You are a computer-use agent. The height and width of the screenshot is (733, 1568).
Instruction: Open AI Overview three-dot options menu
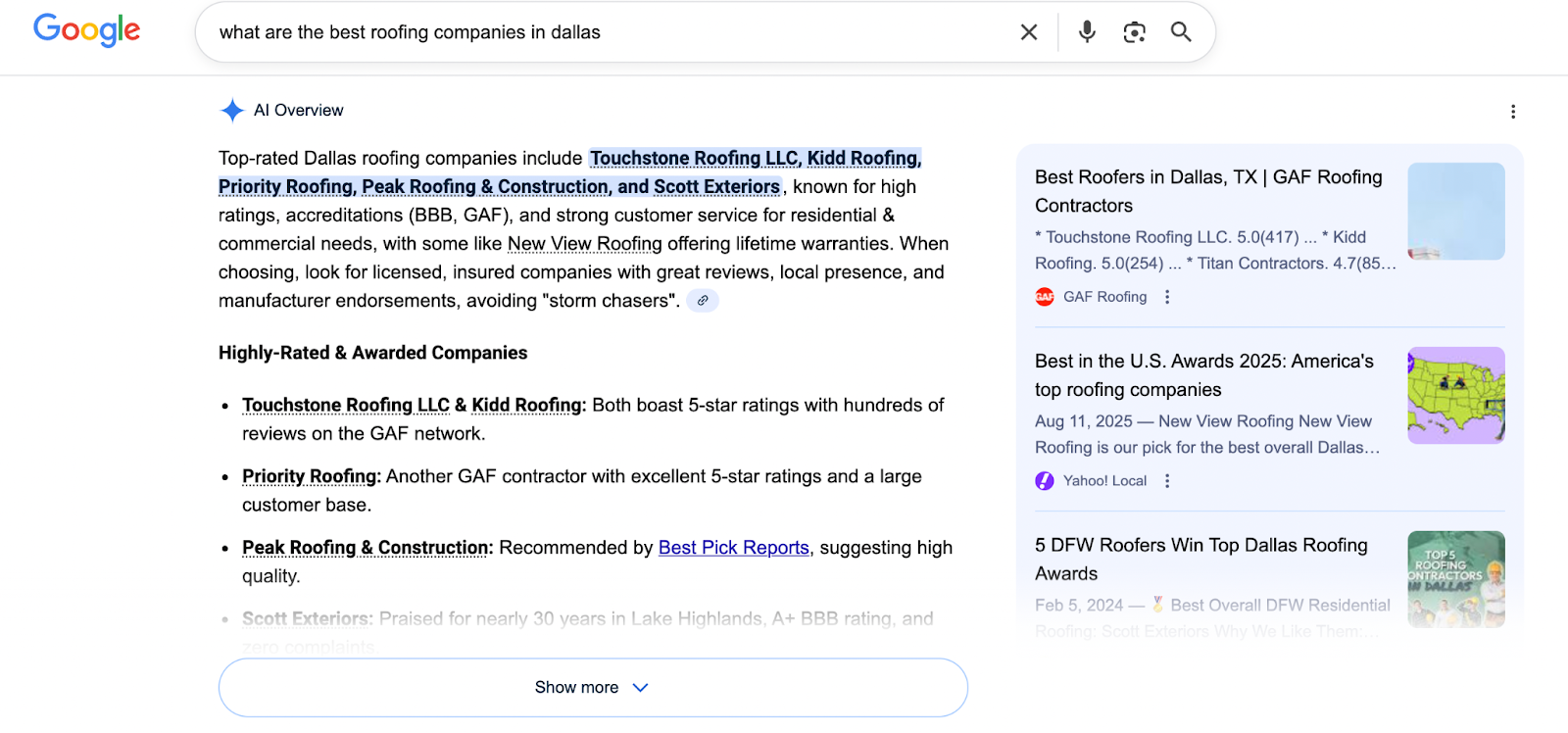tap(1513, 112)
